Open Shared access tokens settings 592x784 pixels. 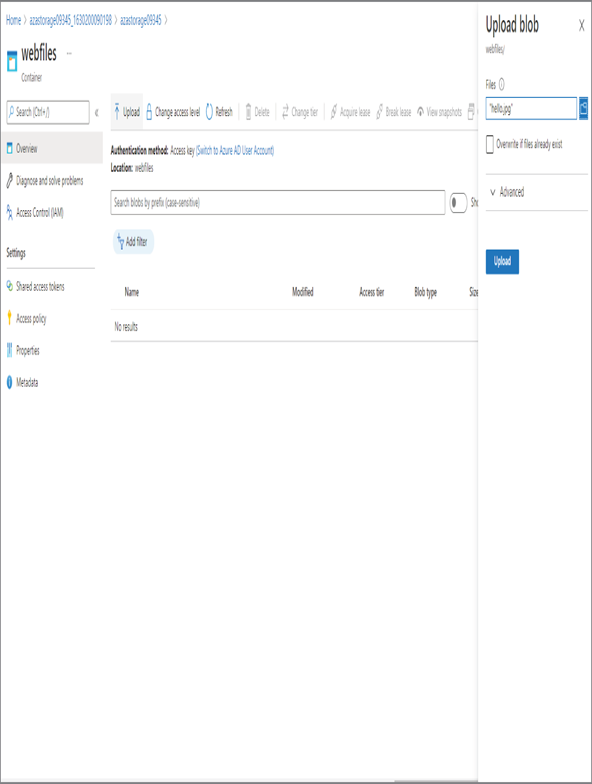(36, 286)
